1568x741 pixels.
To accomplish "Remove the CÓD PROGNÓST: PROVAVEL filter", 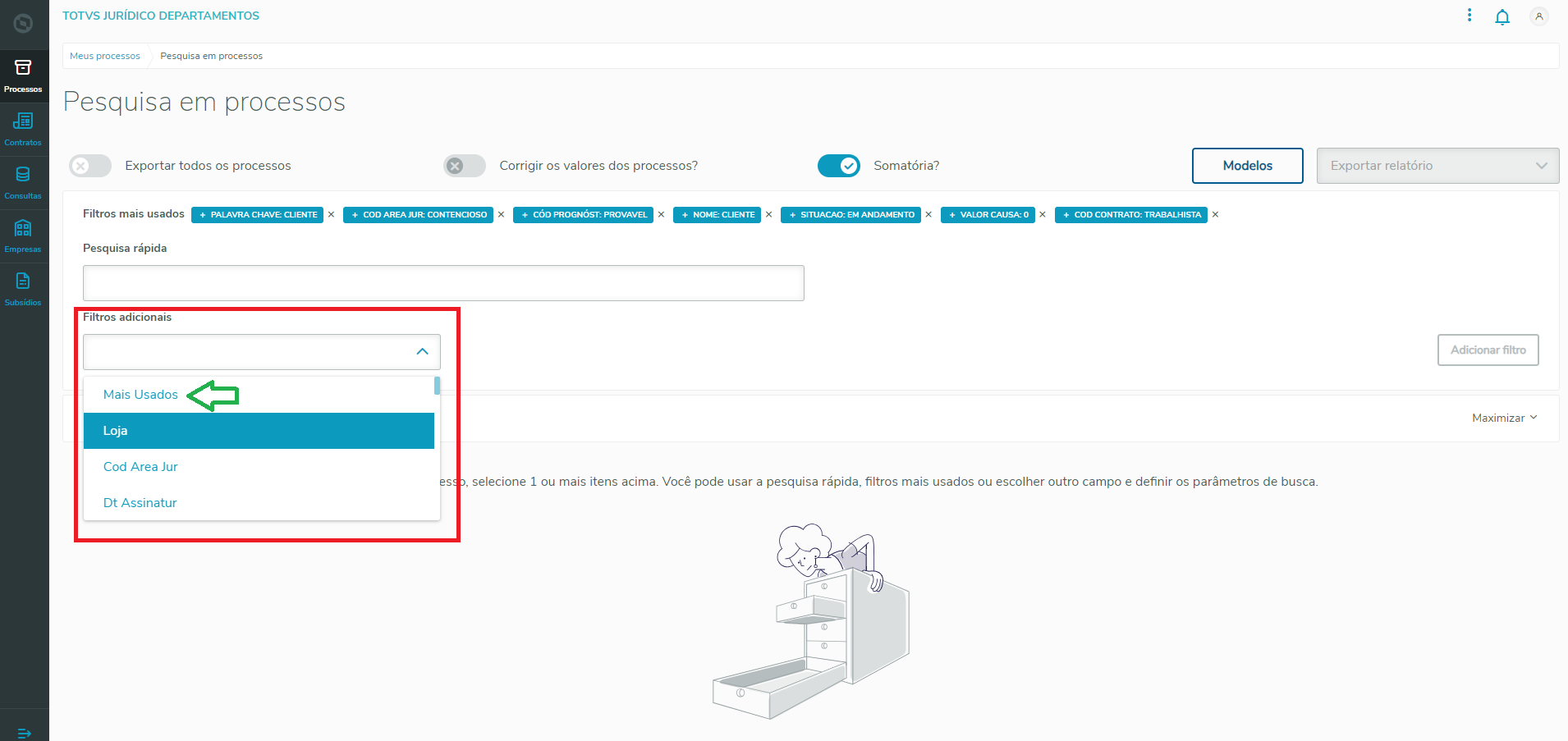I will (x=662, y=215).
